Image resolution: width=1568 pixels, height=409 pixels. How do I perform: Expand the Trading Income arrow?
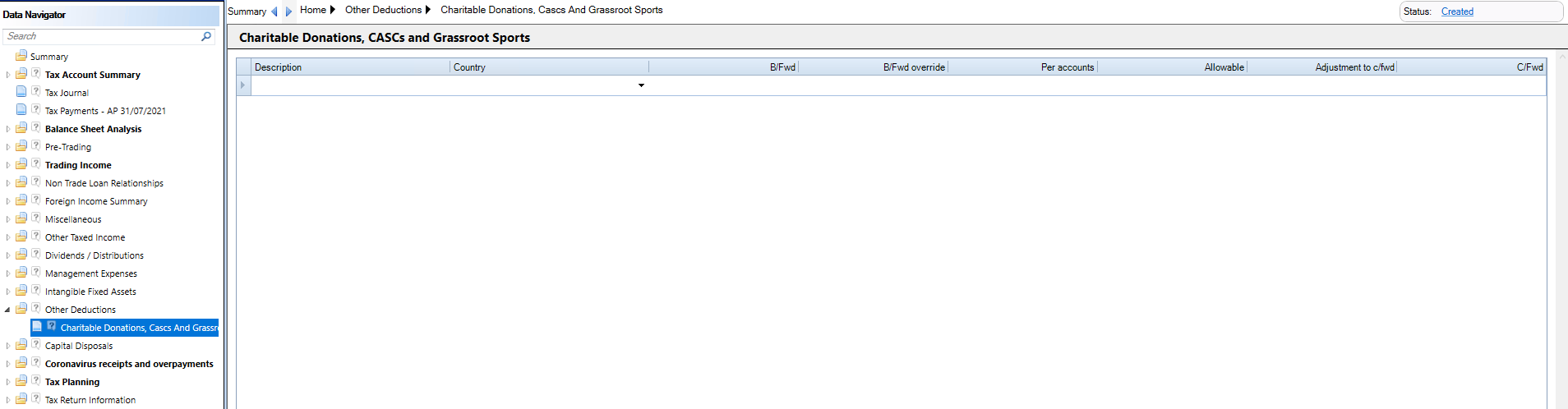[x=8, y=165]
